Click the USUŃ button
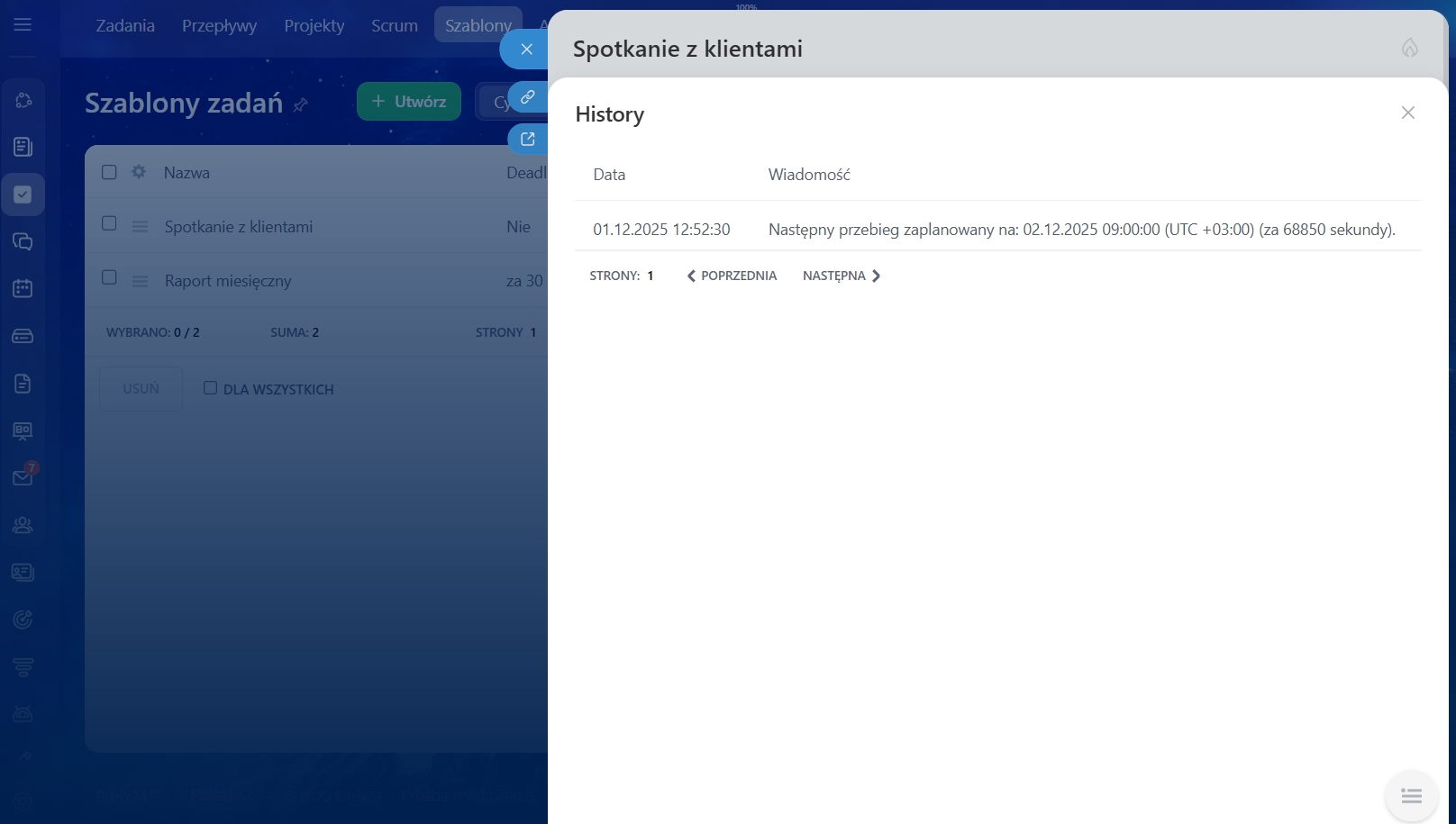 pyautogui.click(x=141, y=389)
